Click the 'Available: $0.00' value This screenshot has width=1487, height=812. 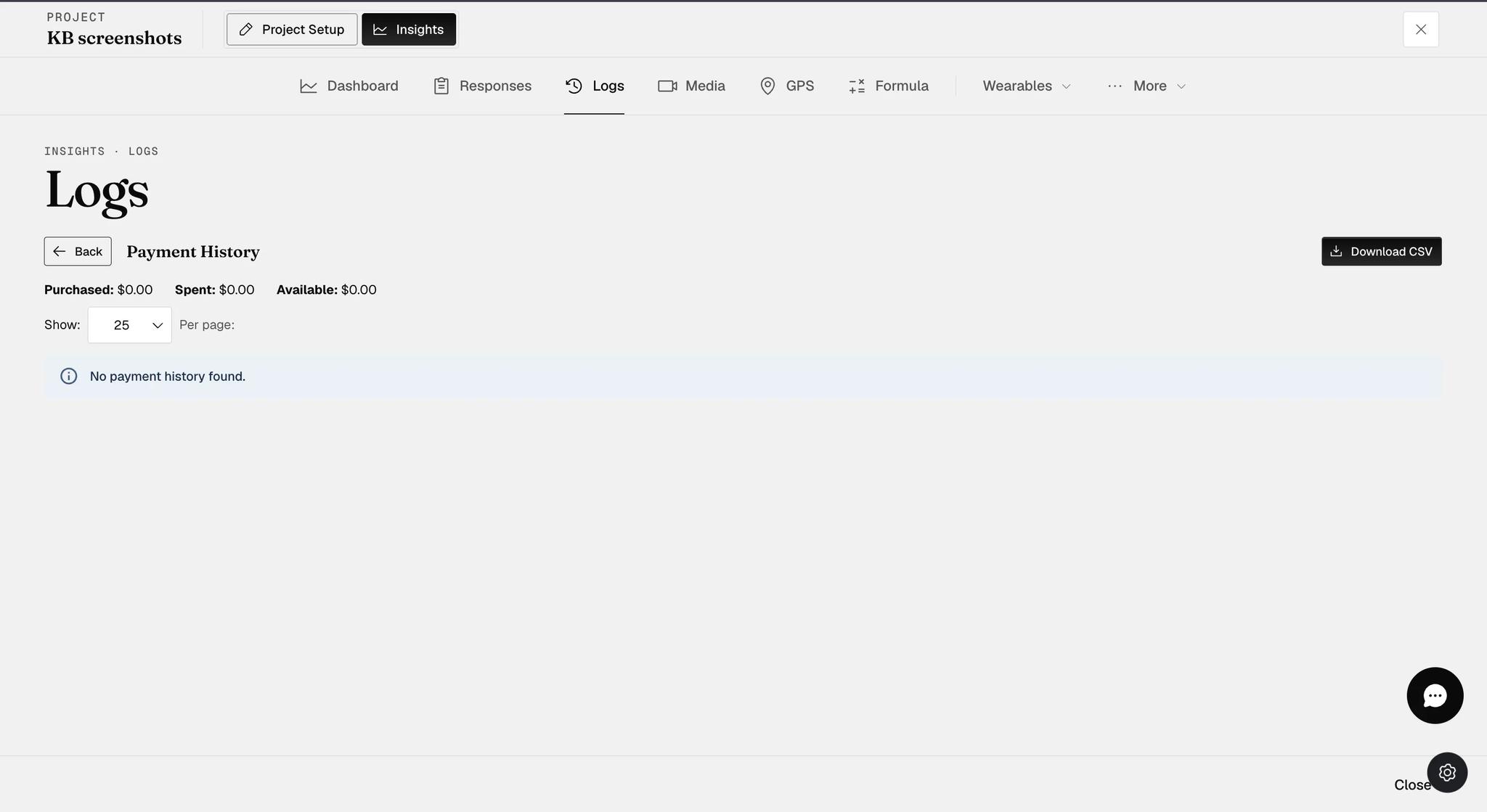coord(327,290)
